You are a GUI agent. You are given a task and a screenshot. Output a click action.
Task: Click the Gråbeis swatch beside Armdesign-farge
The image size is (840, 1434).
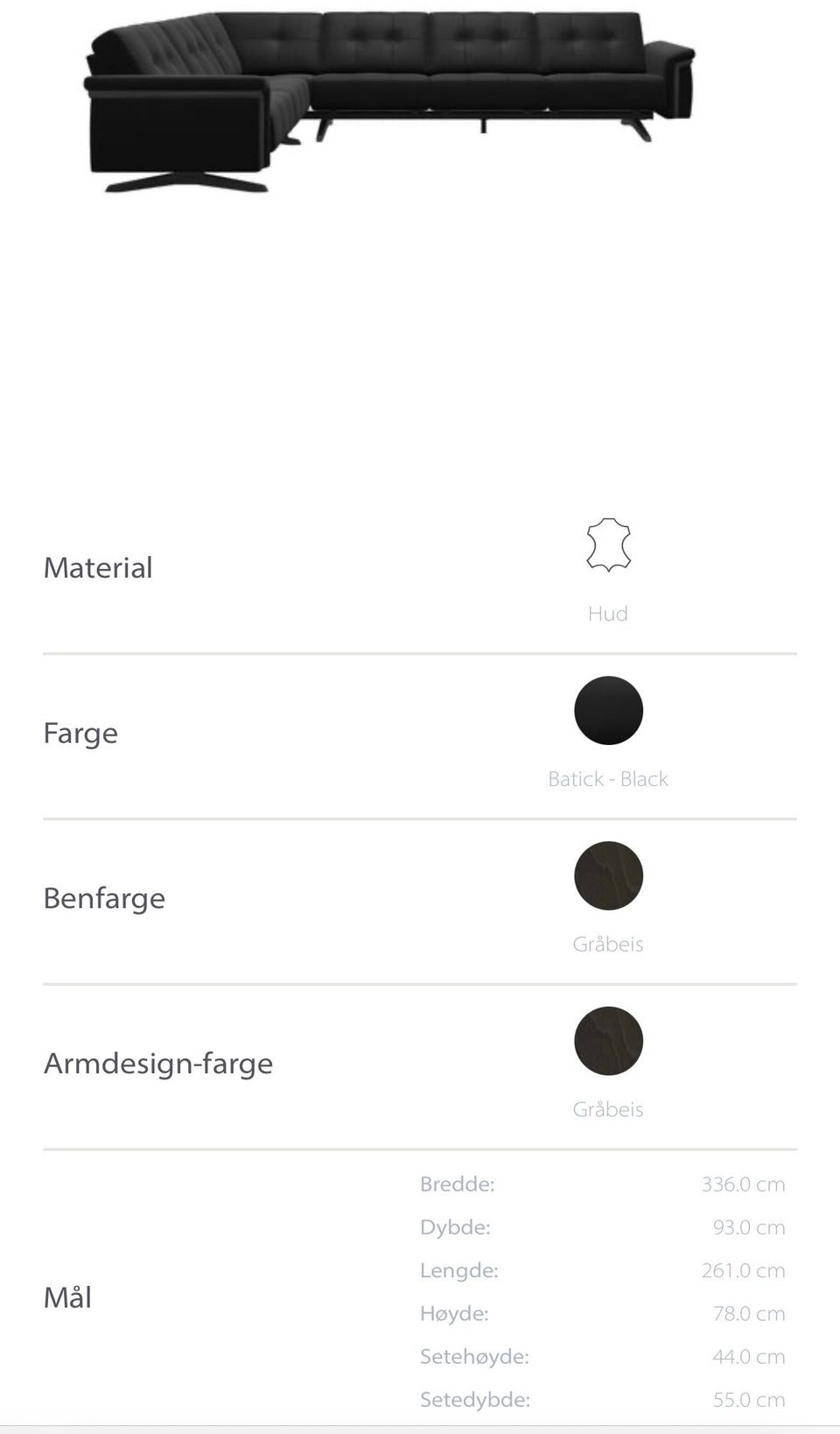pos(608,1041)
